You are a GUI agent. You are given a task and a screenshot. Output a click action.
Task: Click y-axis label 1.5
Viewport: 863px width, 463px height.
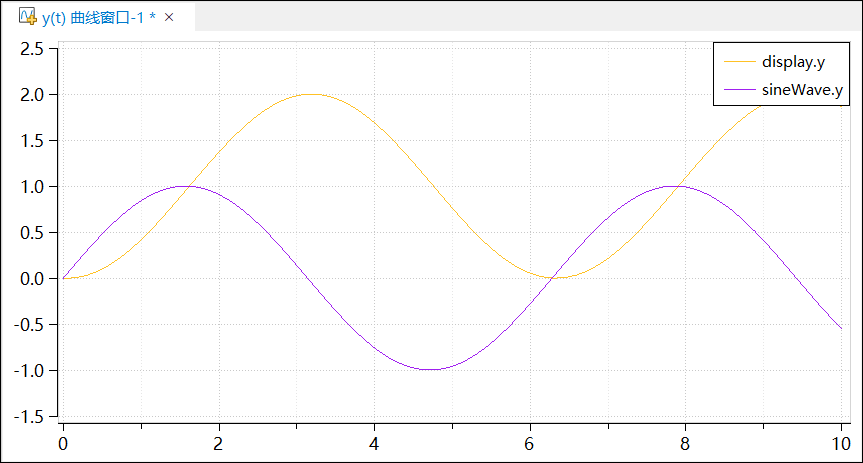(x=31, y=141)
